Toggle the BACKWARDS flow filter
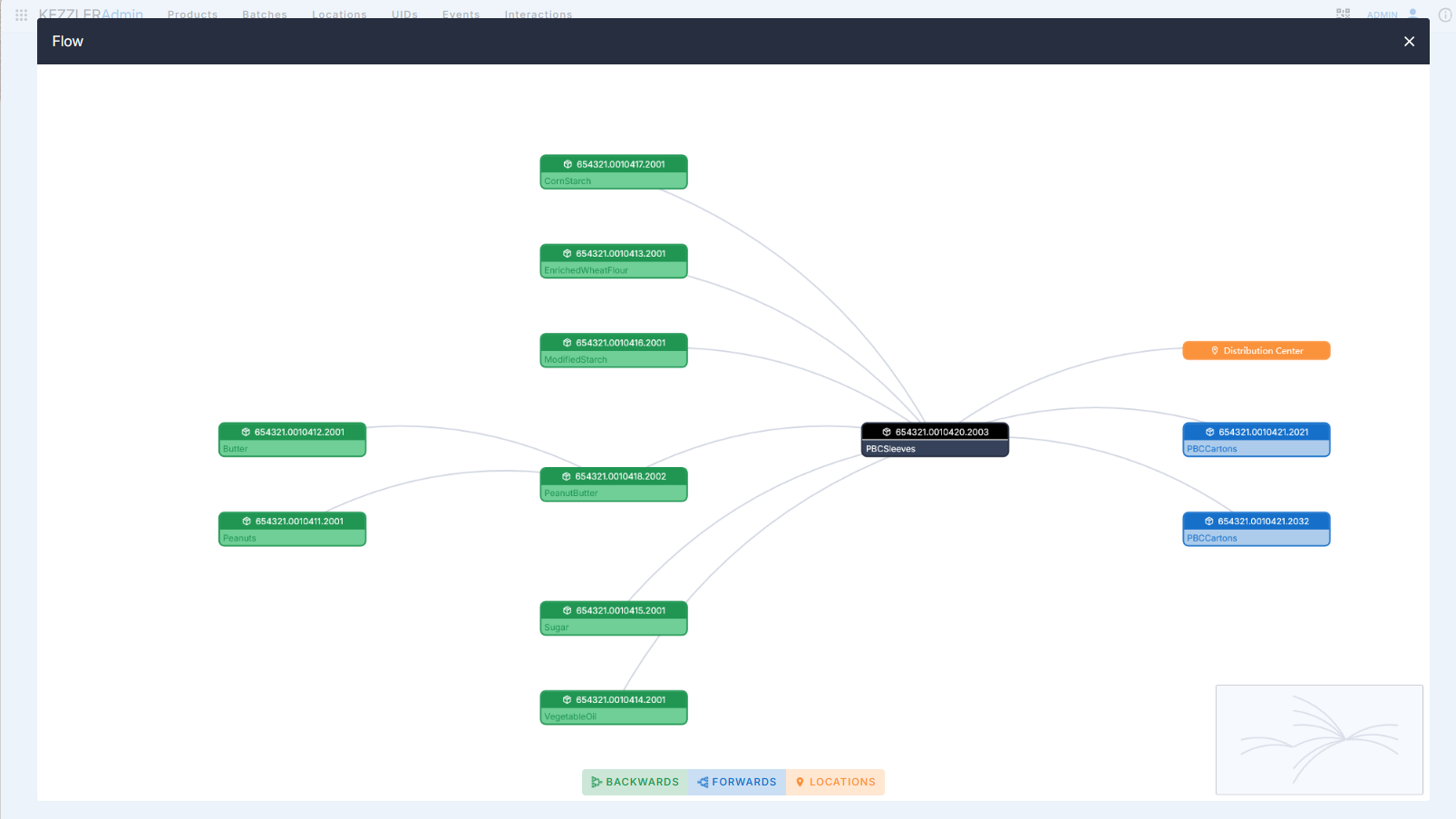Viewport: 1456px width, 819px height. click(x=635, y=782)
